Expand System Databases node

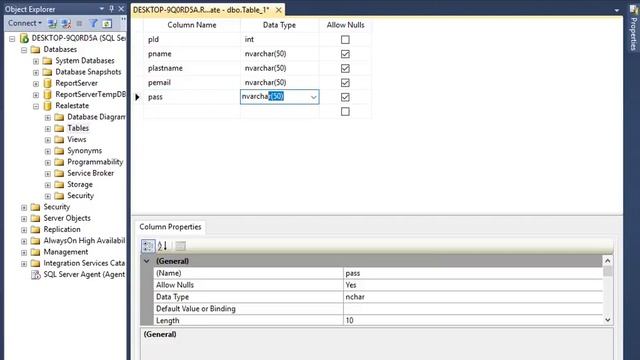(x=36, y=61)
